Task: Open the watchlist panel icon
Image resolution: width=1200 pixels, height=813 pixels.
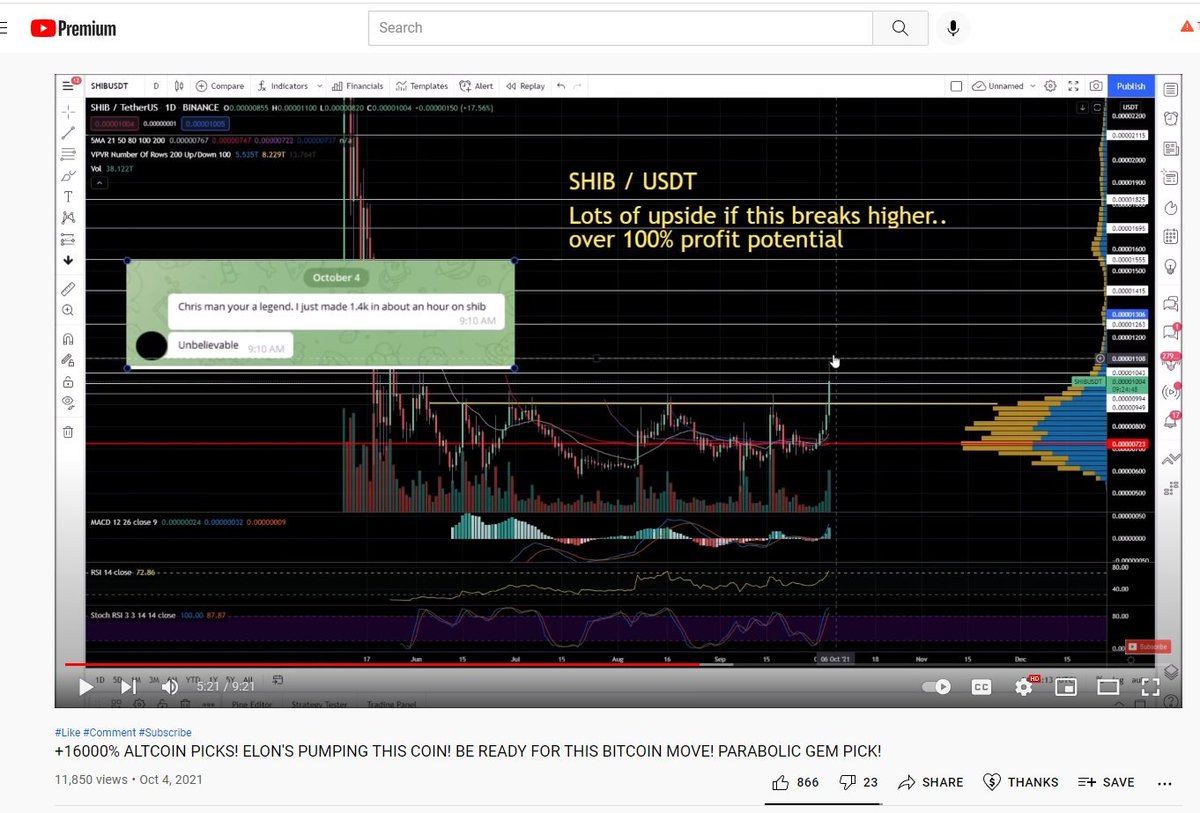Action: pos(1170,90)
